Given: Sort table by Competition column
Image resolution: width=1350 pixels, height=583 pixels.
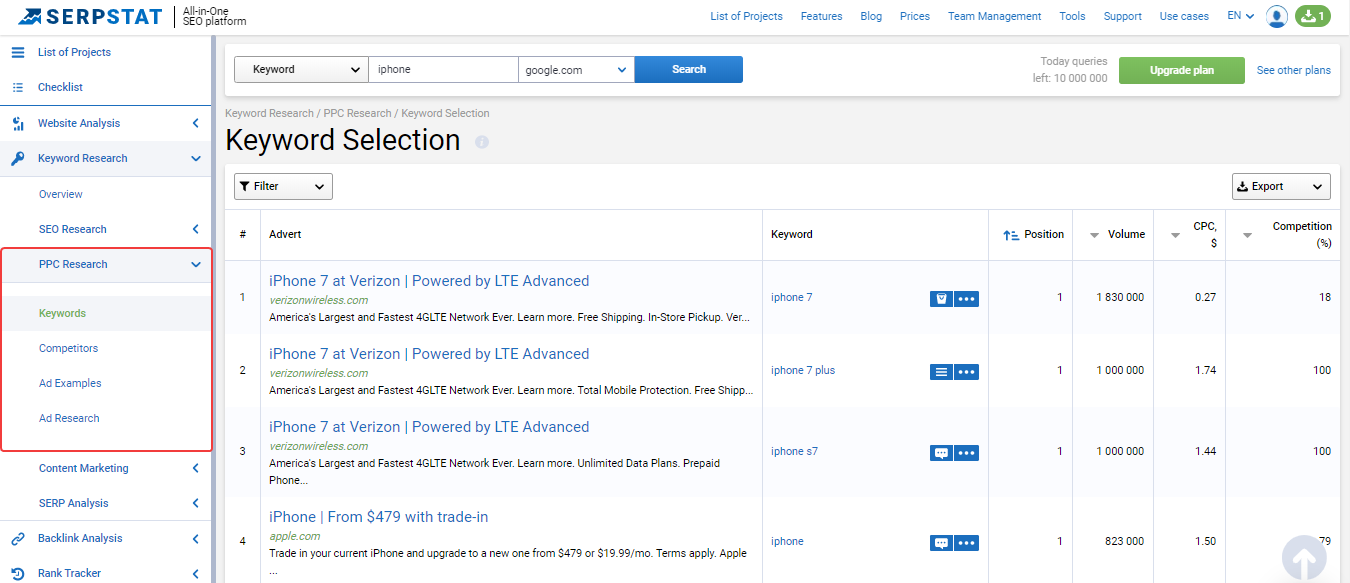Looking at the screenshot, I should click(x=1286, y=235).
